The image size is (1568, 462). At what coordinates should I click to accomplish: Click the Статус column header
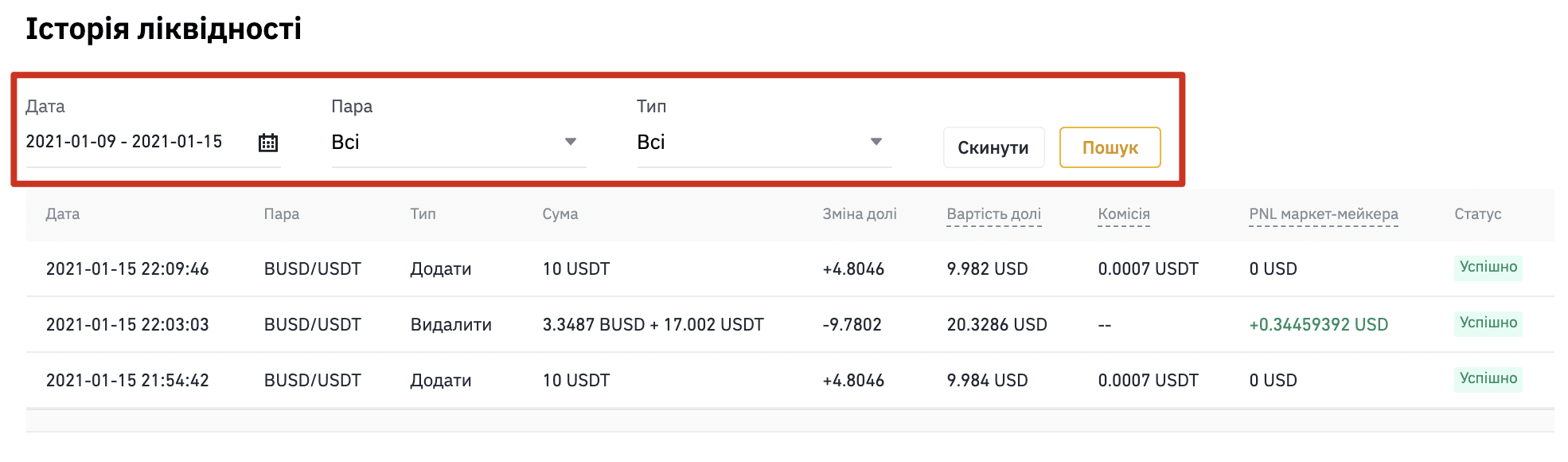pyautogui.click(x=1477, y=214)
